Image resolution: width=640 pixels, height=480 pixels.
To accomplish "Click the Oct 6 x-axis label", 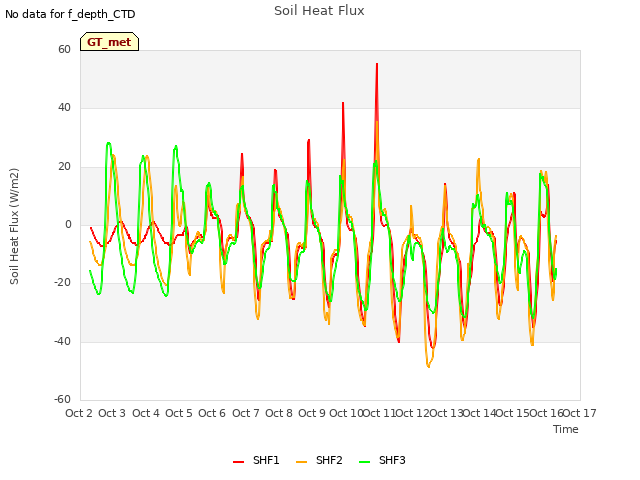I will 212,413.
